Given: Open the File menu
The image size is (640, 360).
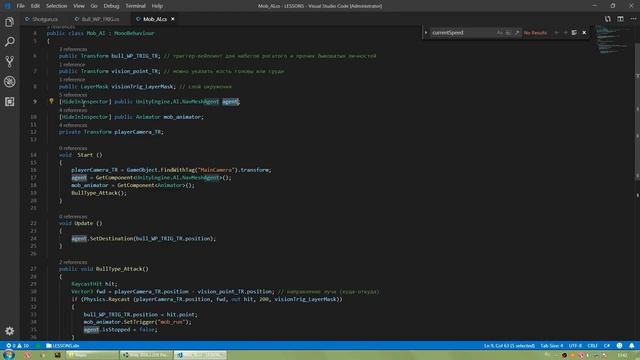Looking at the screenshot, I should coord(20,6).
